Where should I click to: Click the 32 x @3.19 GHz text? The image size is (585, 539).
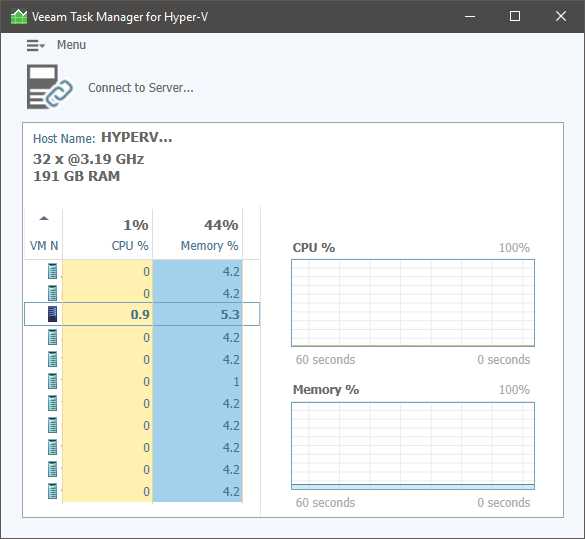pyautogui.click(x=88, y=159)
